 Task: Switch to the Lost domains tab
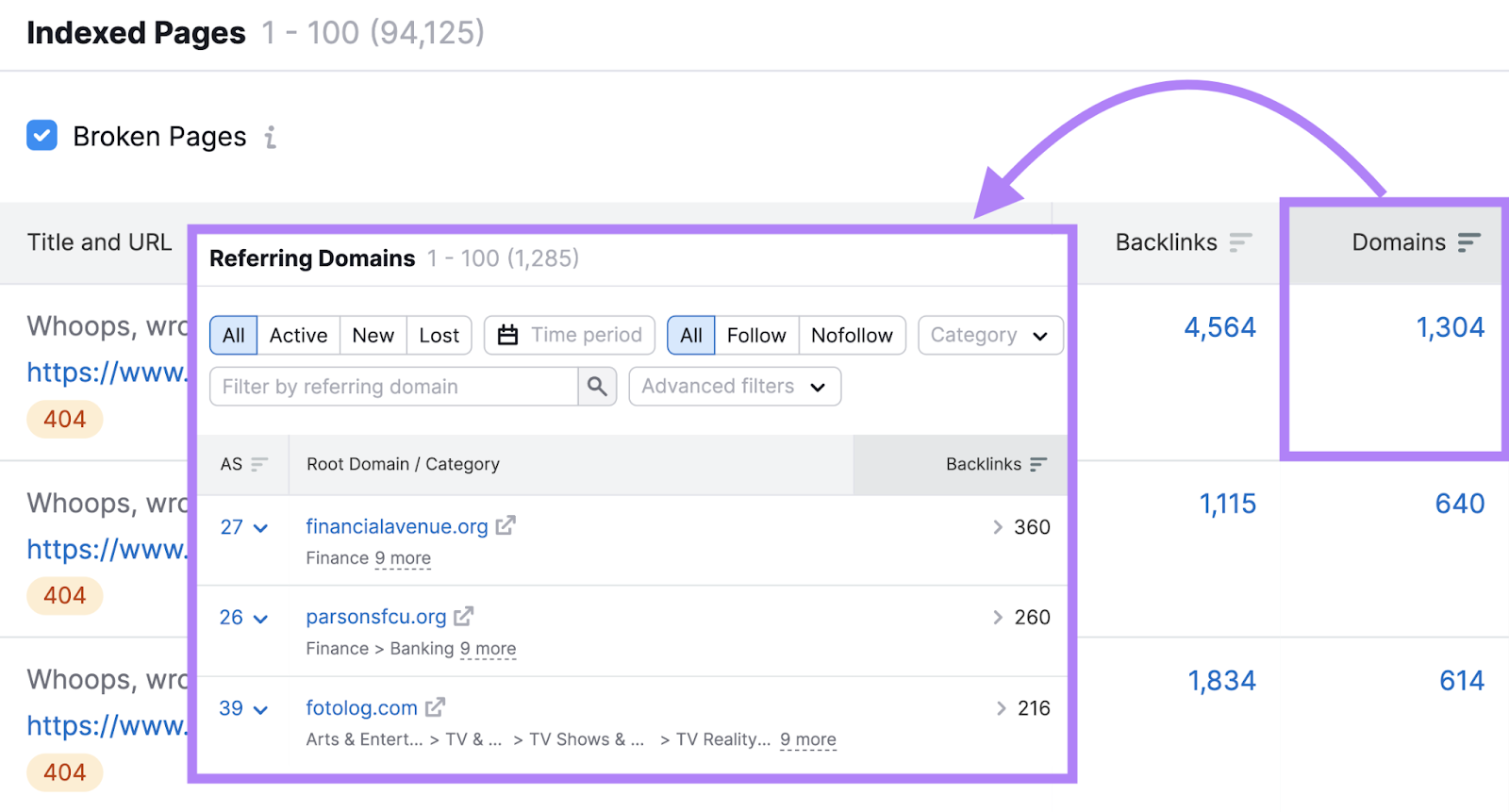click(x=439, y=336)
